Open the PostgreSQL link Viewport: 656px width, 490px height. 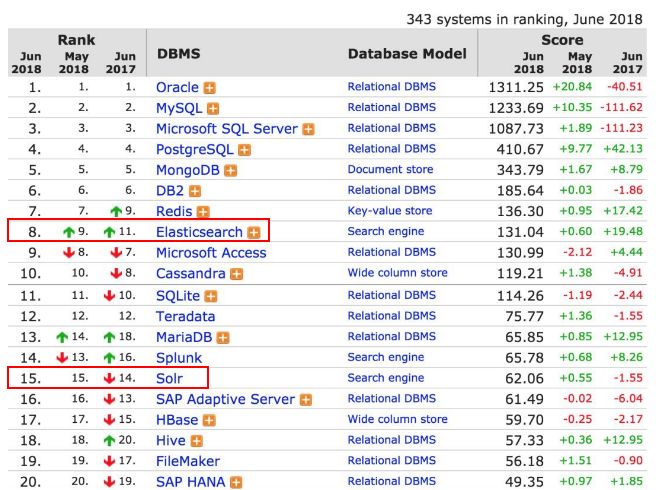pos(195,149)
